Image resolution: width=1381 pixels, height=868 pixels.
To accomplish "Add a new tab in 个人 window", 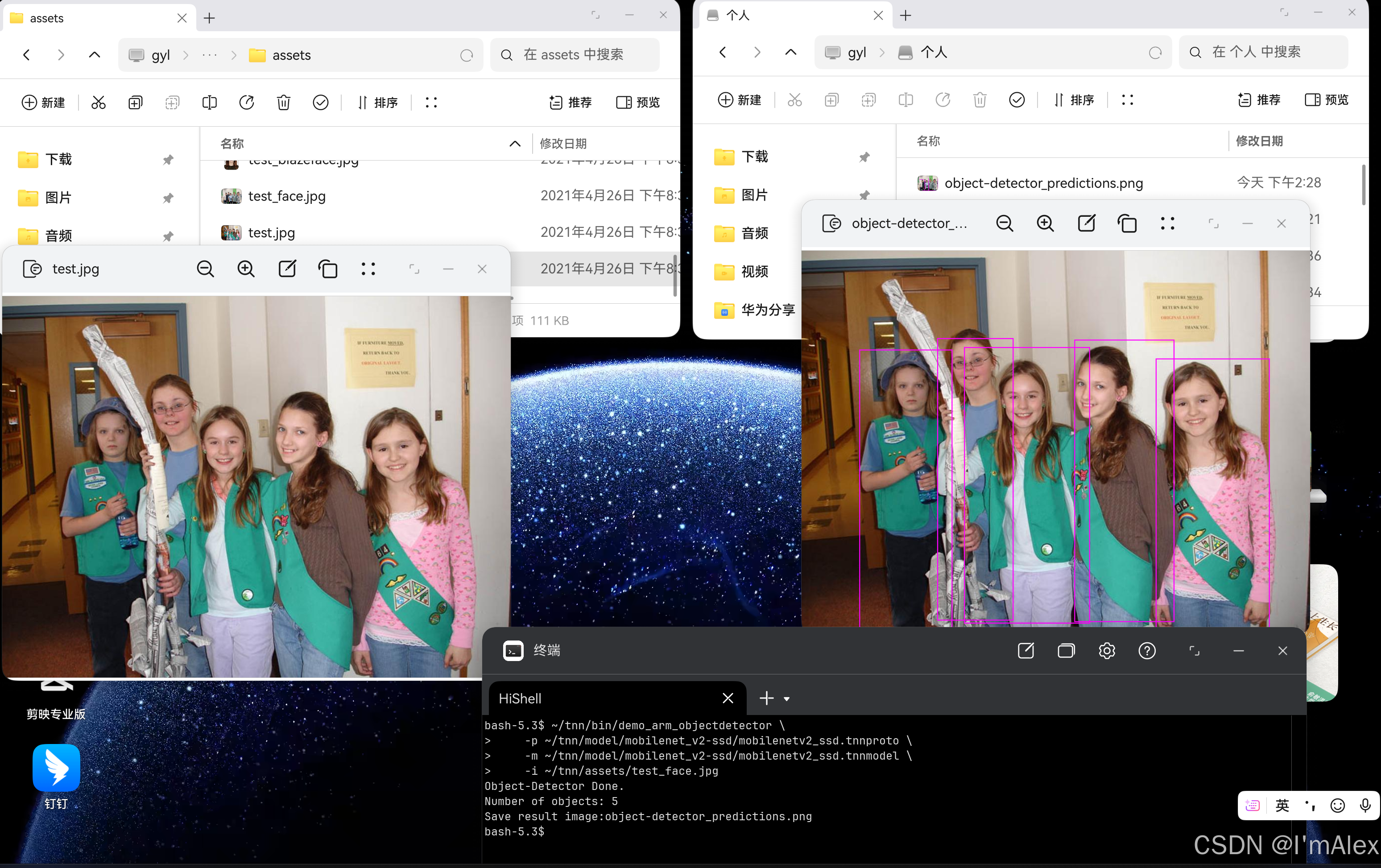I will click(x=906, y=16).
